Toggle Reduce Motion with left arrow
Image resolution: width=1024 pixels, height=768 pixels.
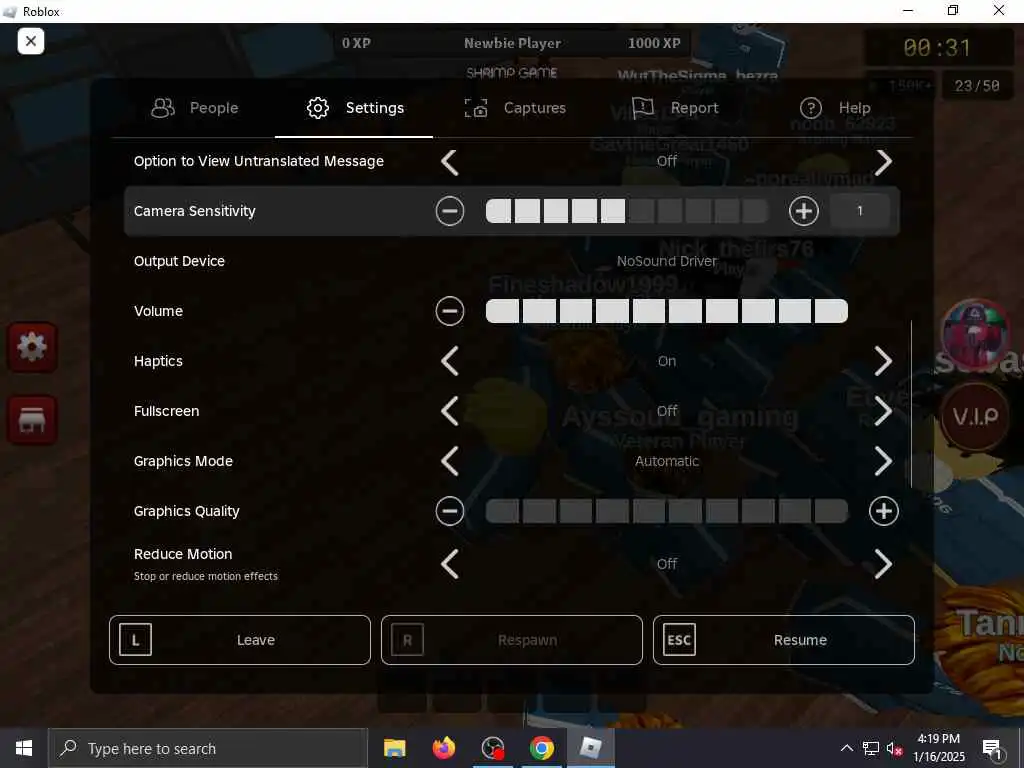coord(449,564)
